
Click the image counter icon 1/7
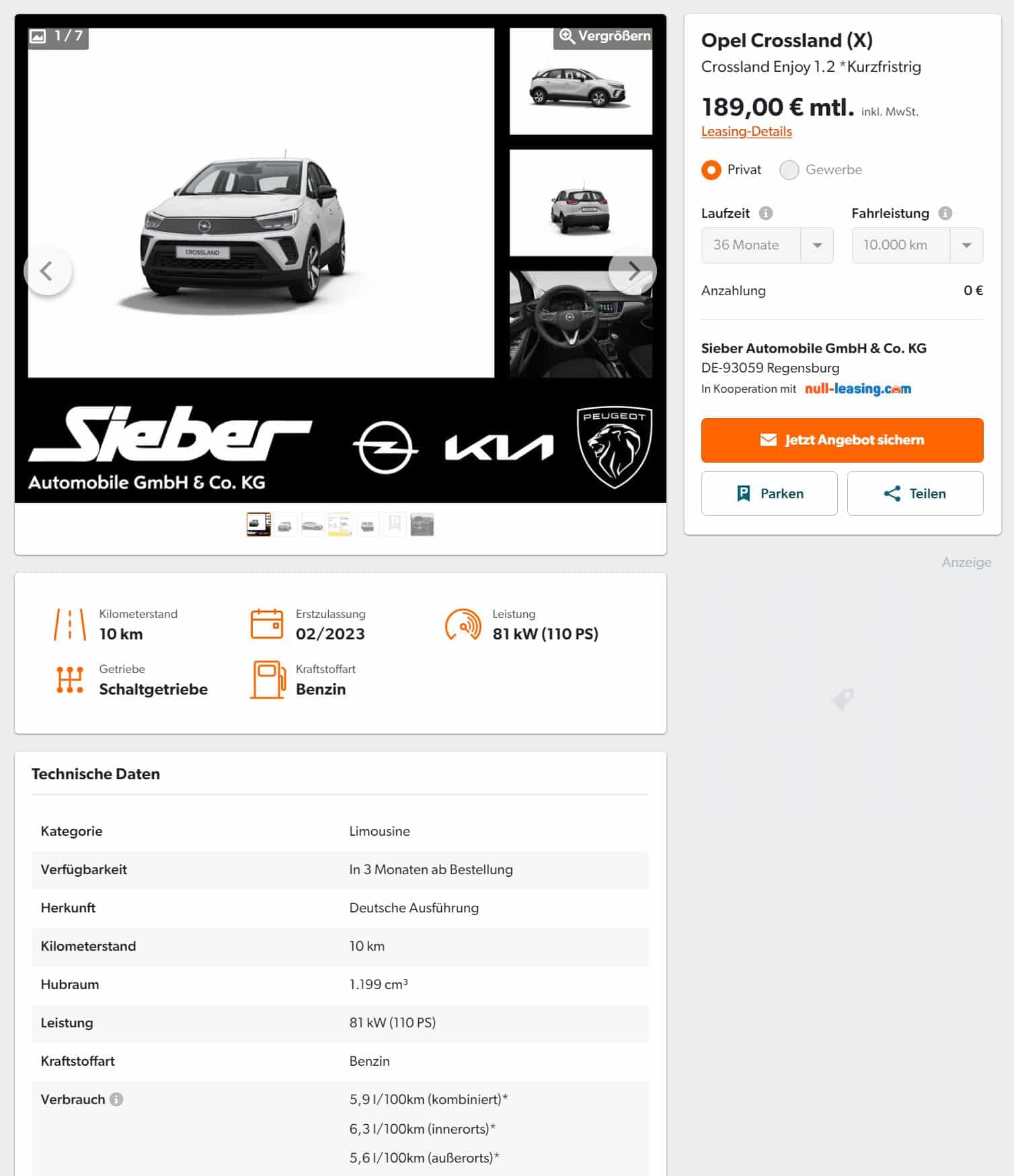pos(38,36)
